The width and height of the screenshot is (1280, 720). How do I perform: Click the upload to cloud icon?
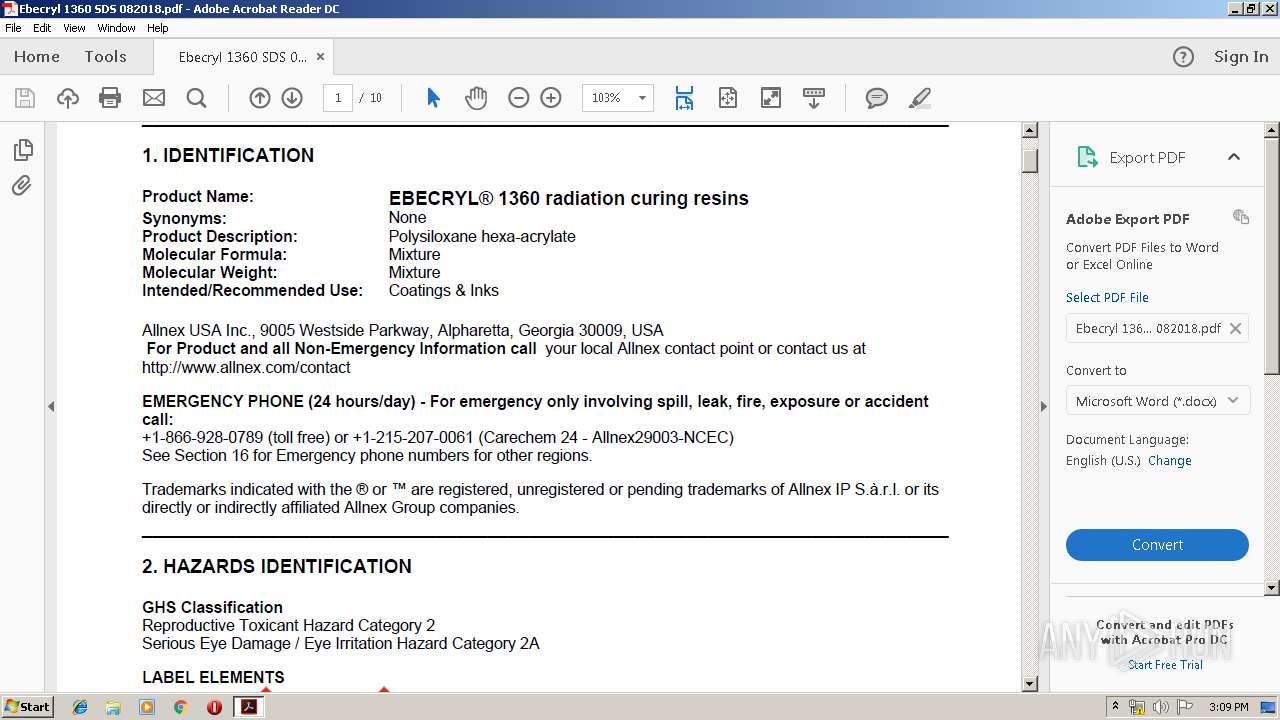pyautogui.click(x=67, y=98)
